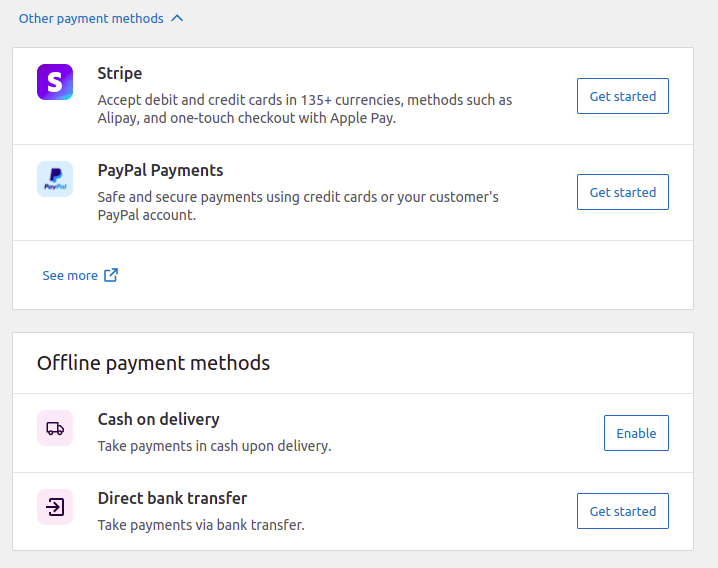The width and height of the screenshot is (718, 568).
Task: Click Take payments via bank transfer text
Action: [x=201, y=525]
